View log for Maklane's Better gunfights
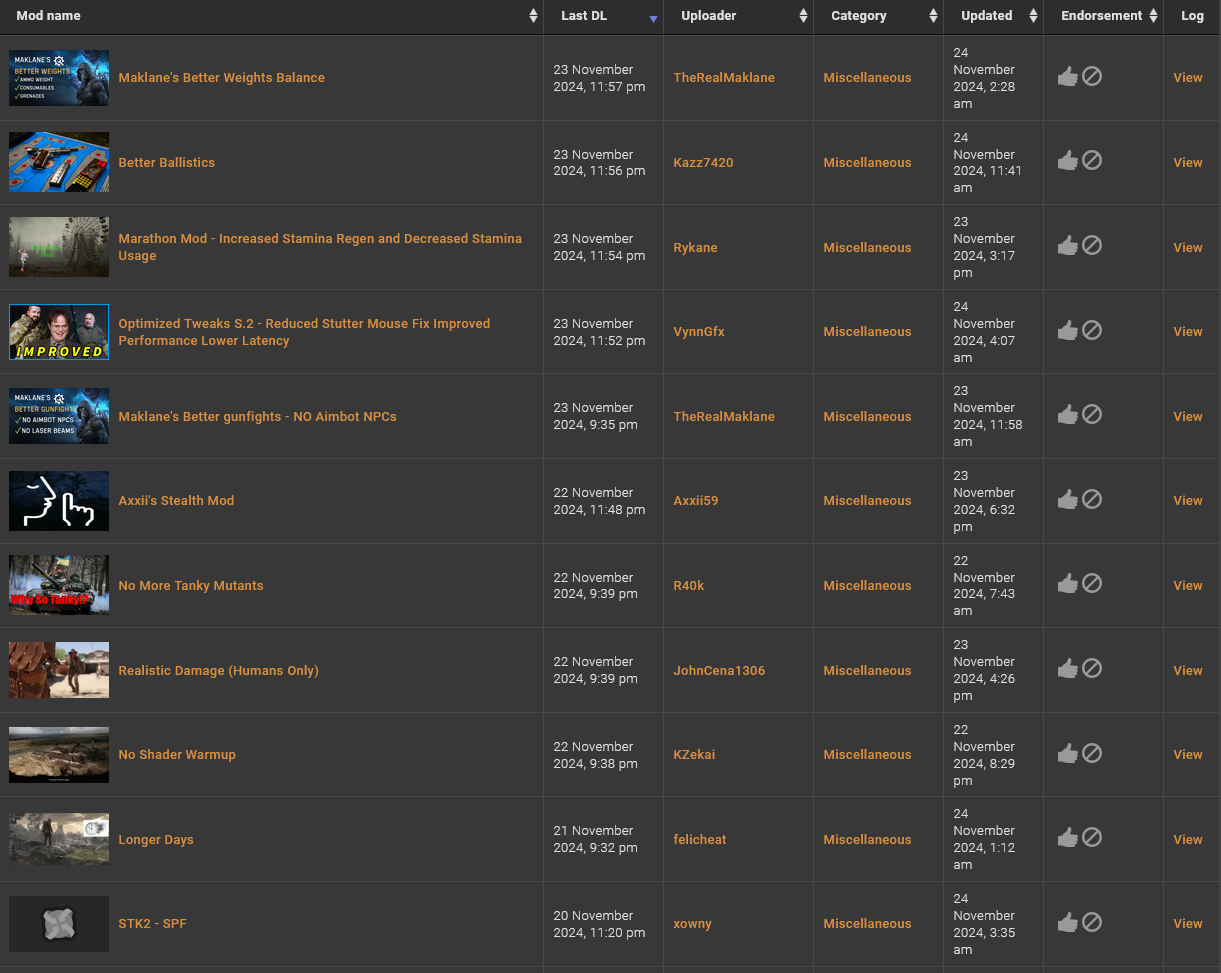The height and width of the screenshot is (973, 1221). point(1187,416)
